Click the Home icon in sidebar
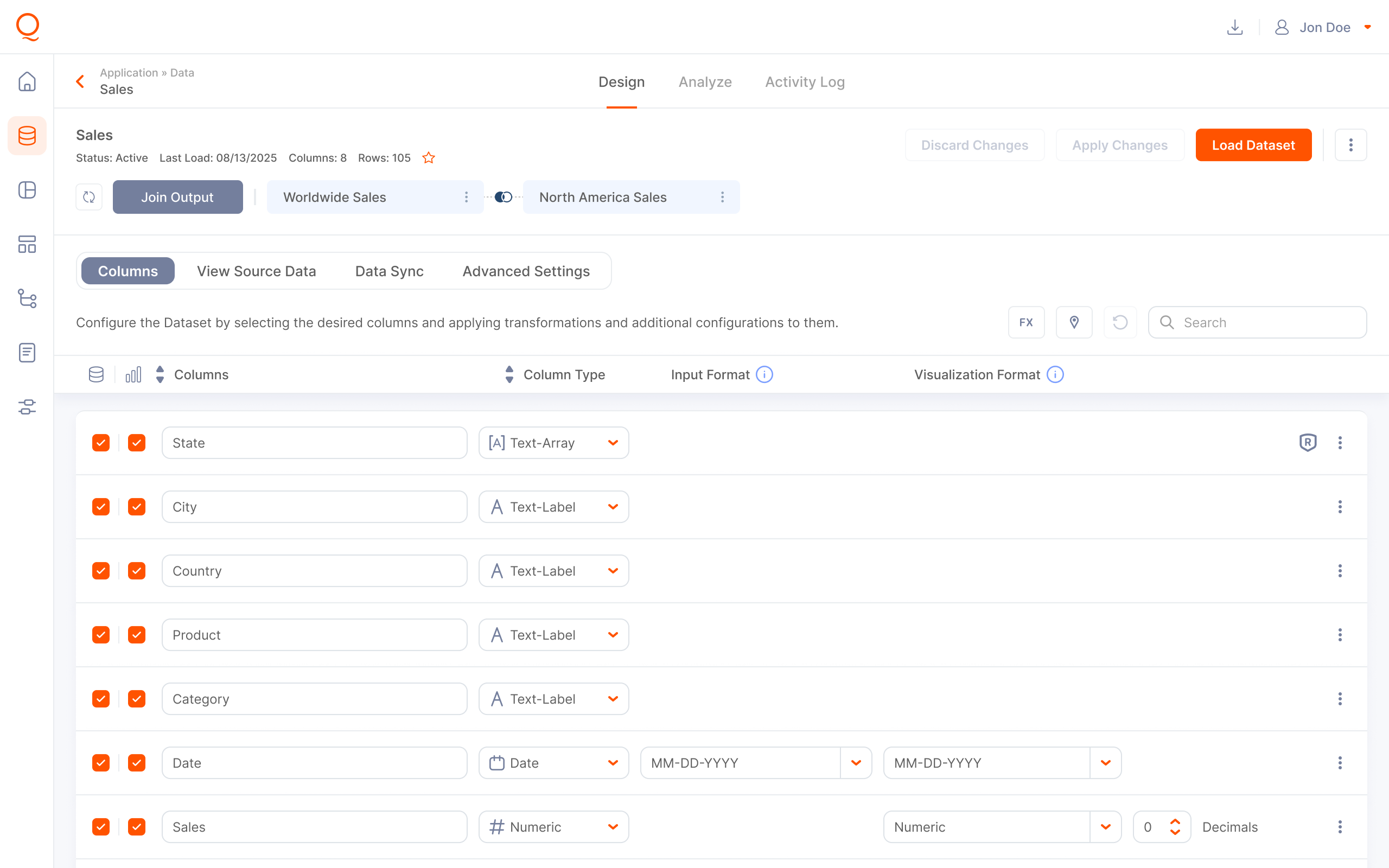 pos(27,81)
